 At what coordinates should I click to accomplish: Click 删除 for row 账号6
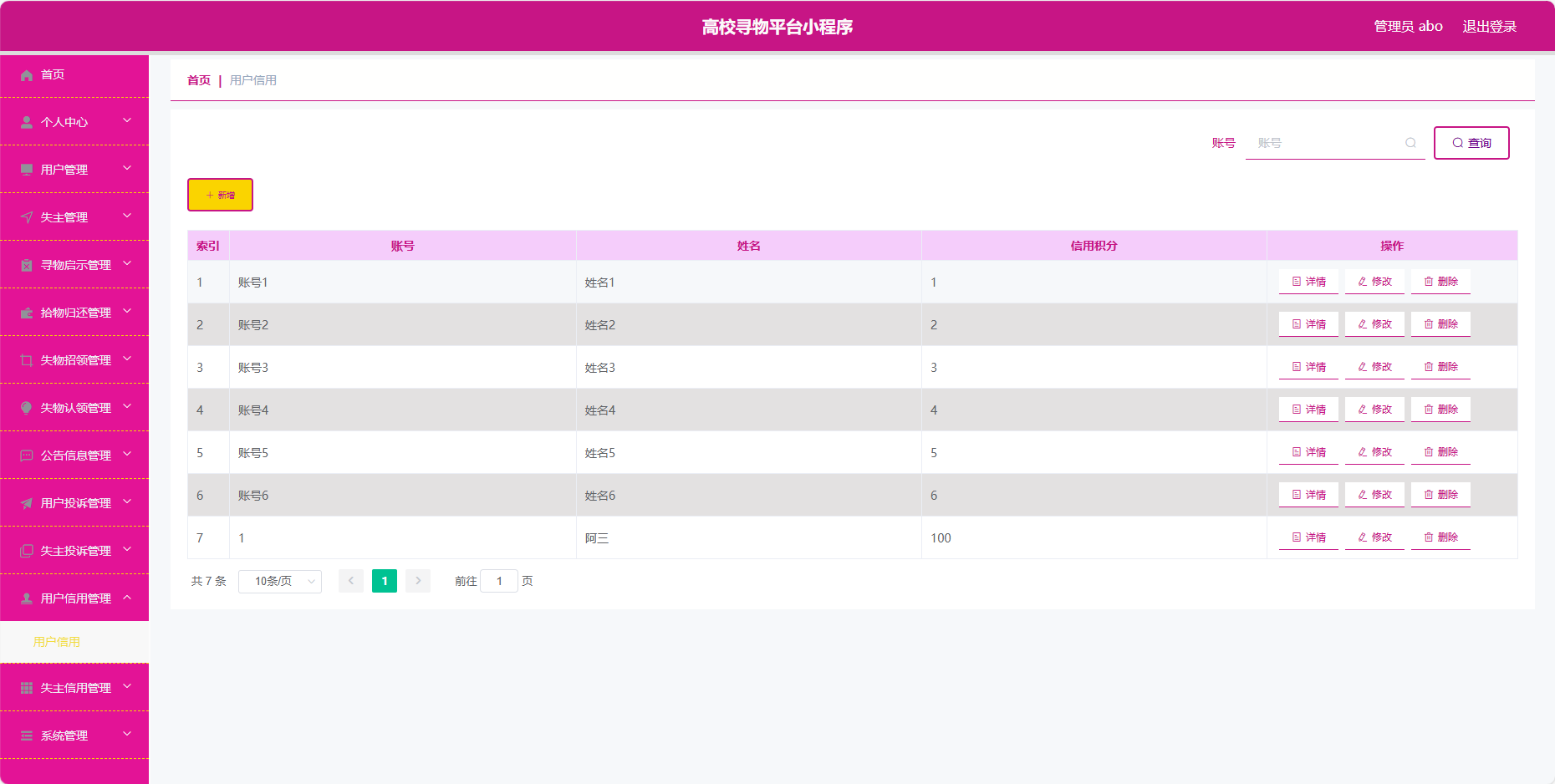pos(1440,496)
